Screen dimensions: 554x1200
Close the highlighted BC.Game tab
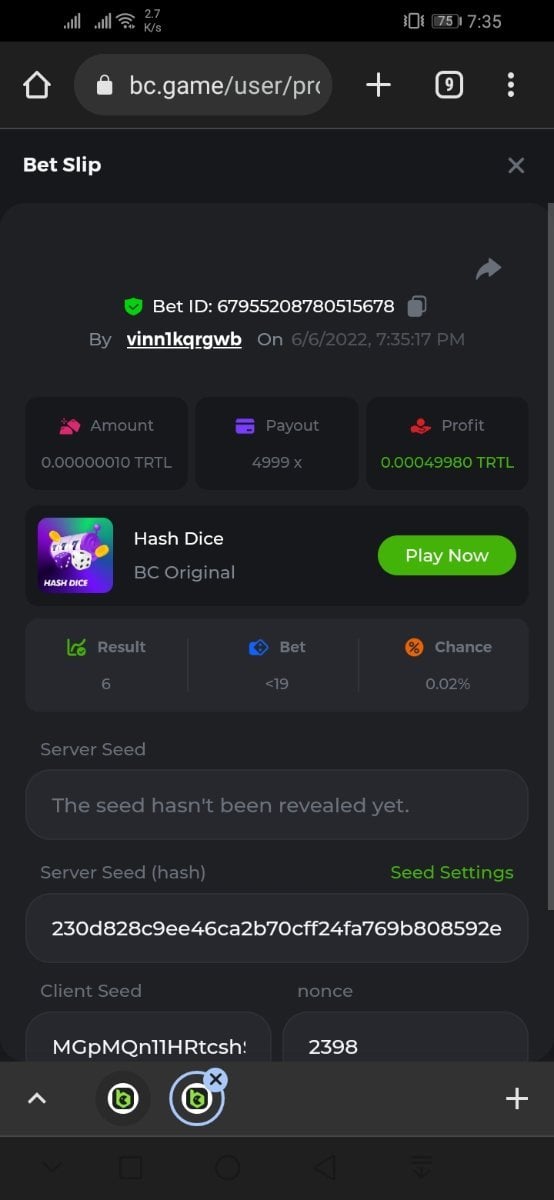(x=217, y=1079)
